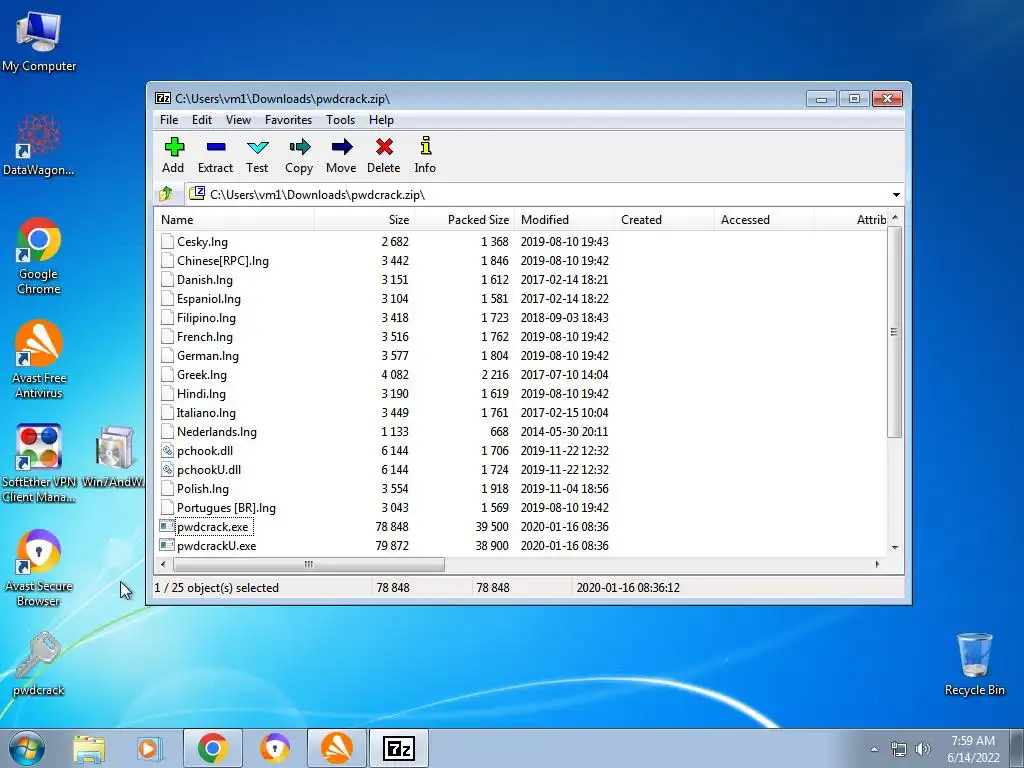Select the French.lng row
1024x768 pixels.
click(522, 336)
